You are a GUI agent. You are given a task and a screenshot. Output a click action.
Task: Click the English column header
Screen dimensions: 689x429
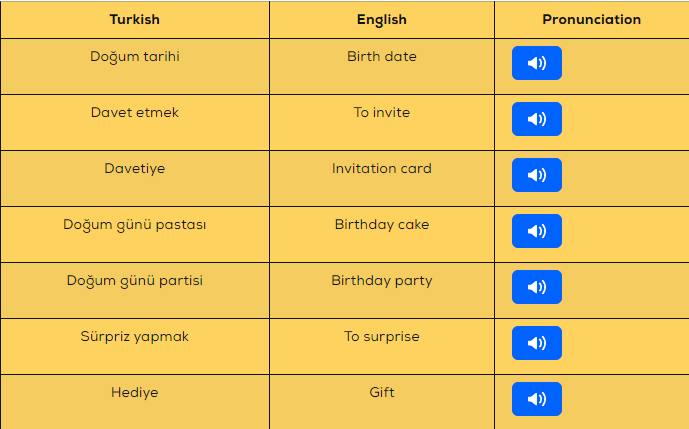point(381,20)
